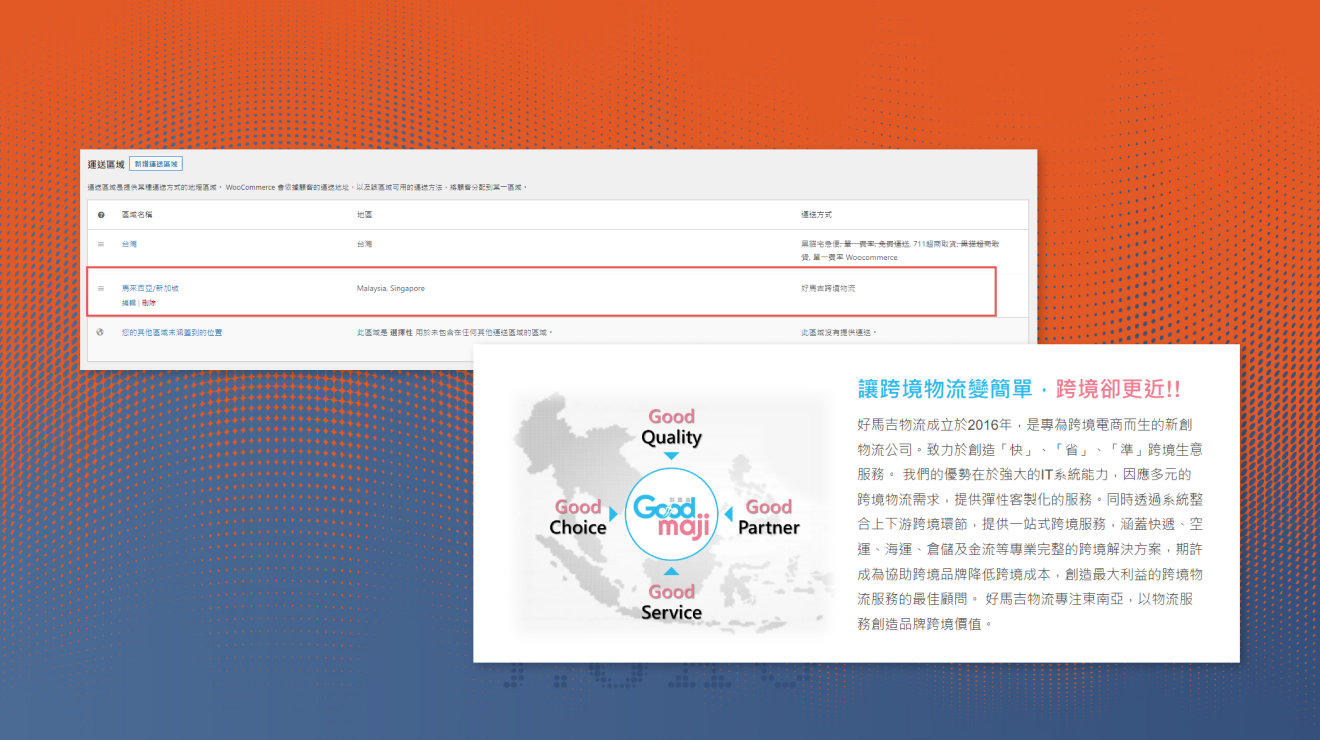
Task: Click 編輯 under 馬來西亞/新加坡
Action: pos(129,302)
